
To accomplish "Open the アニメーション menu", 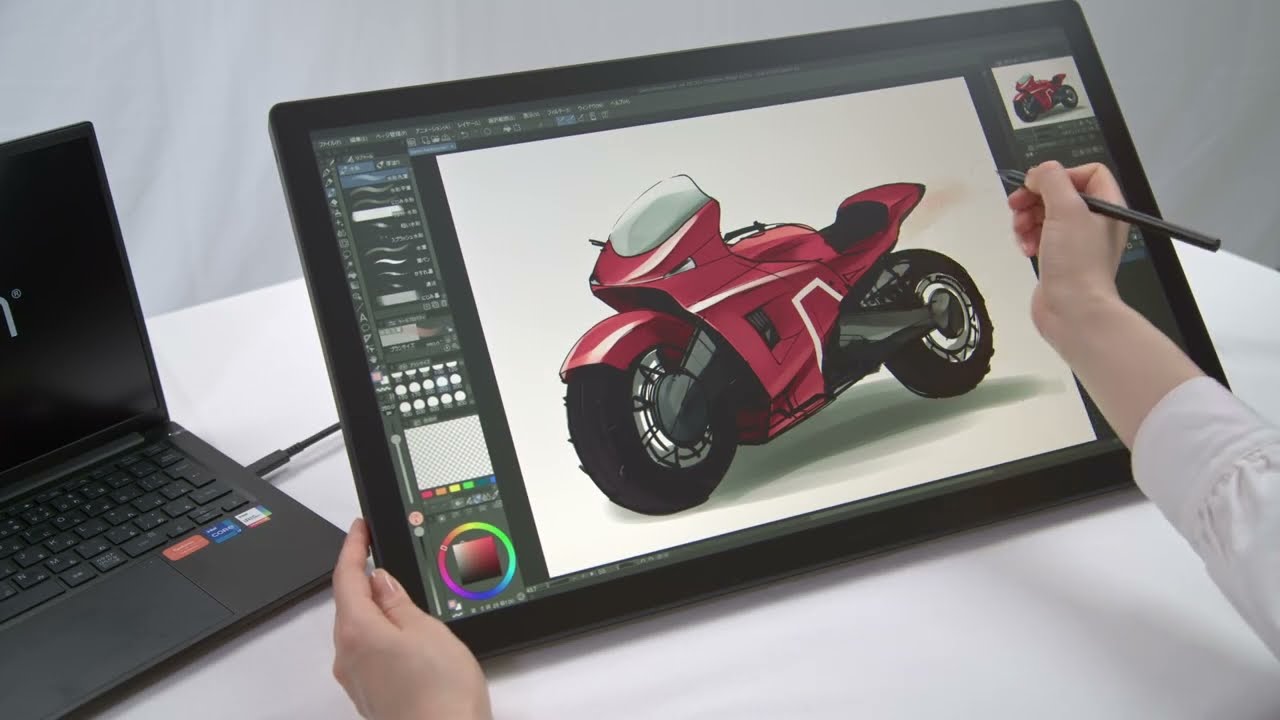I will tap(433, 129).
